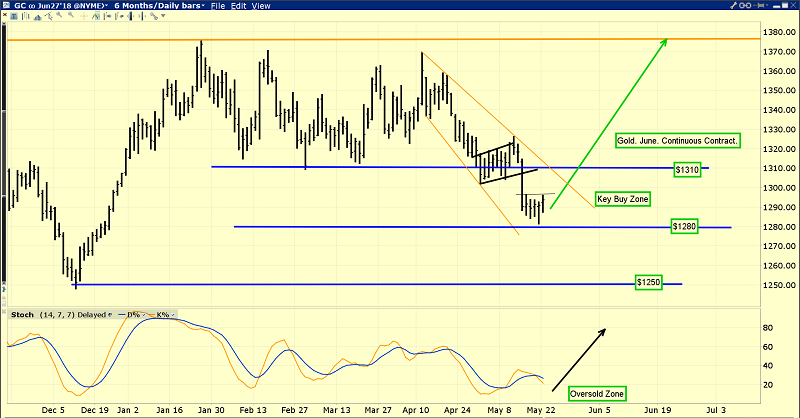Click the first magnifier zoom icon
Screen dimensions: 800x418
(59, 16)
